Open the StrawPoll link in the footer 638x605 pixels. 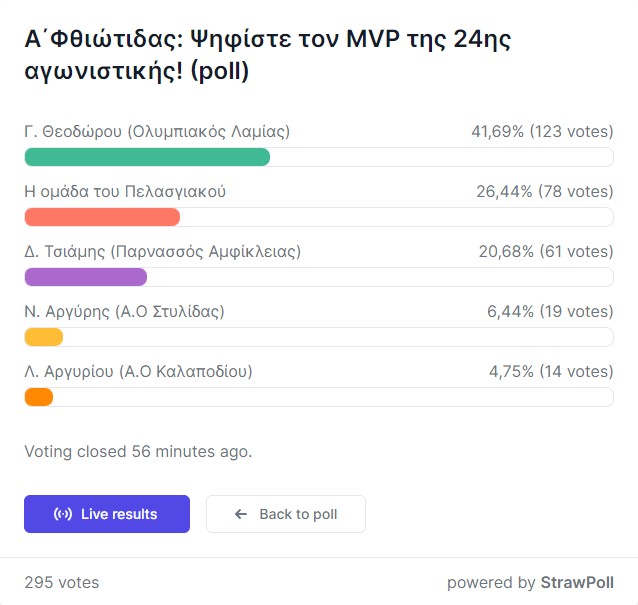(577, 583)
